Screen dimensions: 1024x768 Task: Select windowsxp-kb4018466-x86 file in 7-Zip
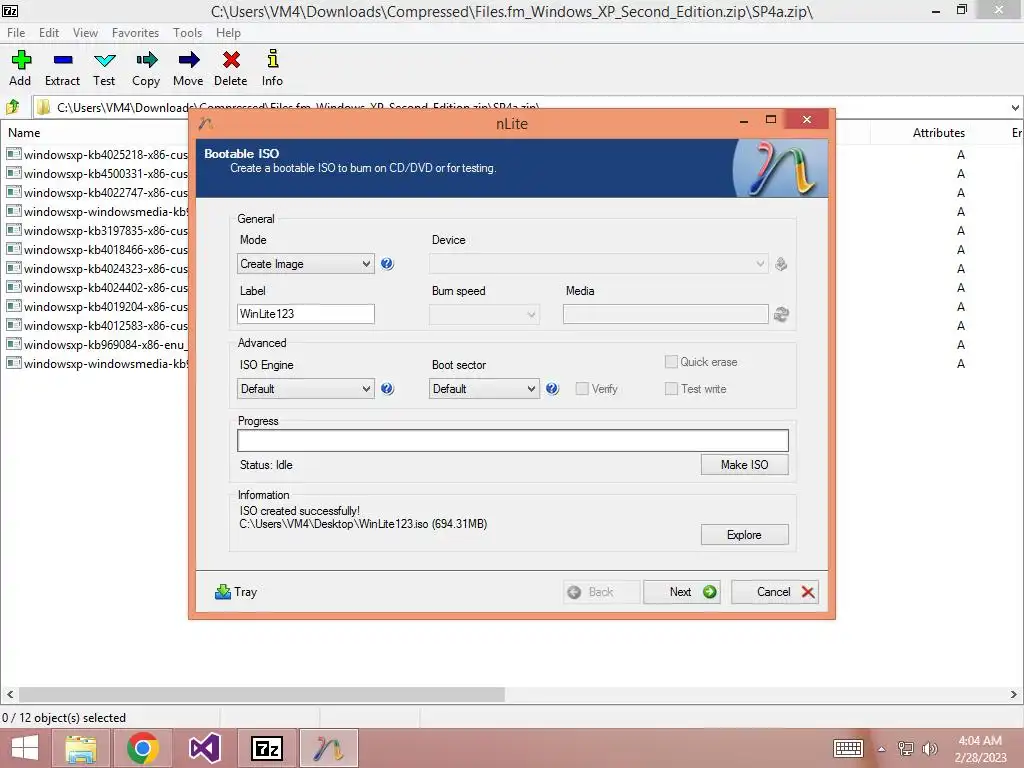pyautogui.click(x=97, y=249)
